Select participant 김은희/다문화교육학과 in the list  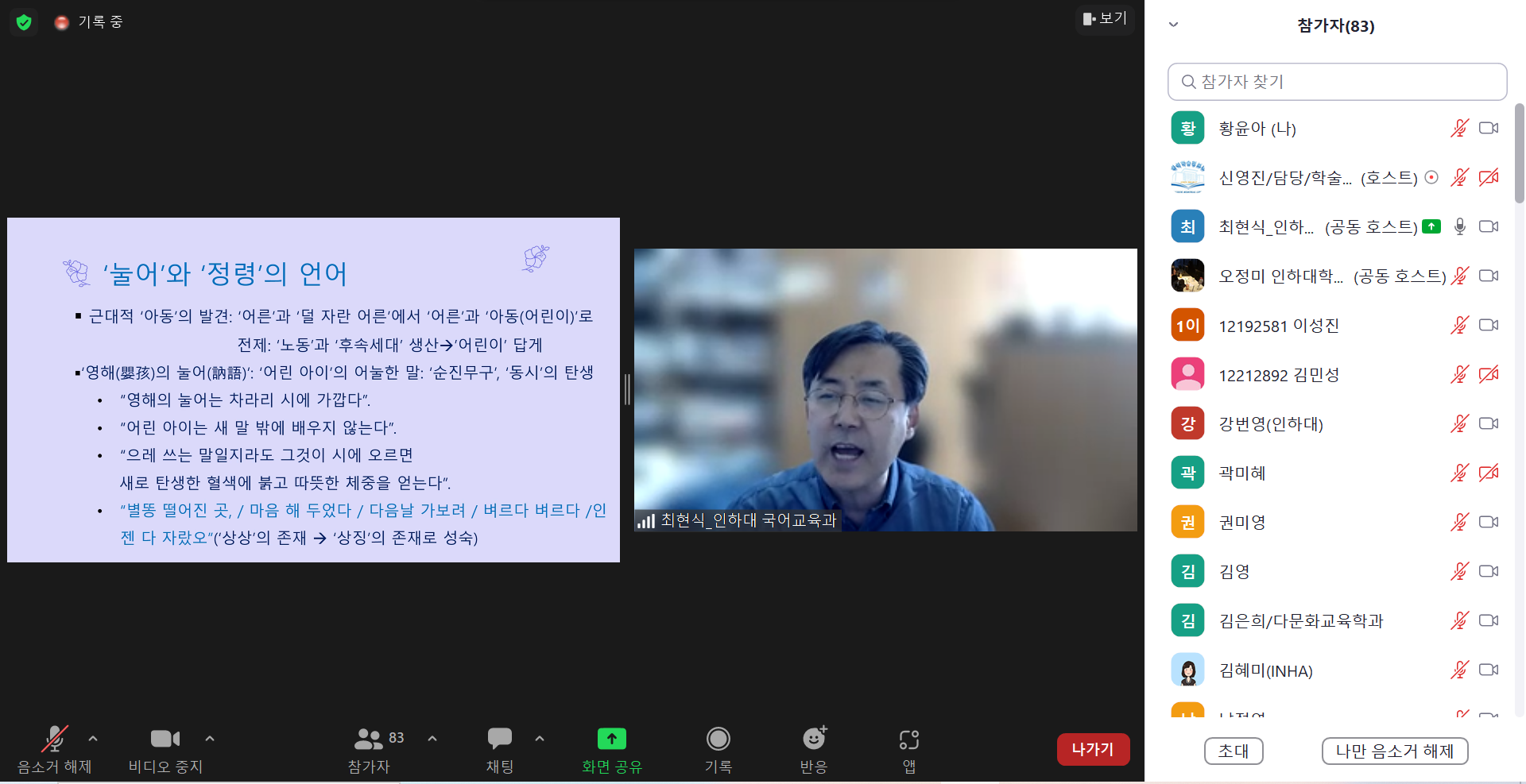pos(1337,620)
